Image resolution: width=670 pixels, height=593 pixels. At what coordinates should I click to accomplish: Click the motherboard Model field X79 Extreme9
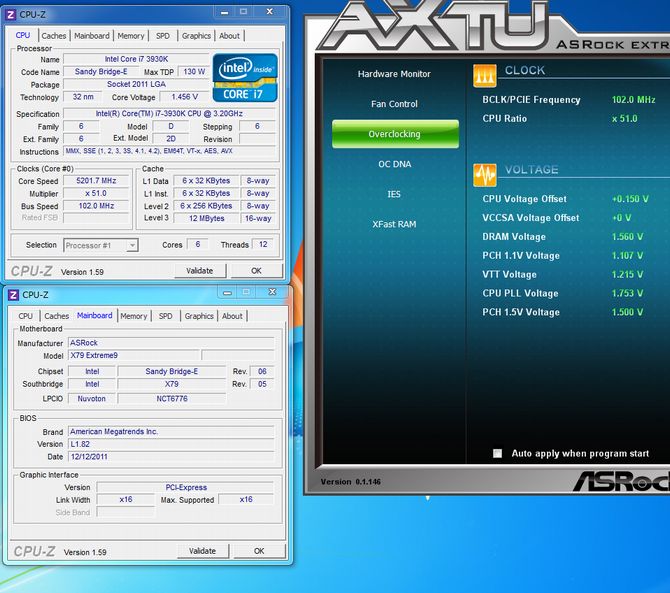pos(134,355)
